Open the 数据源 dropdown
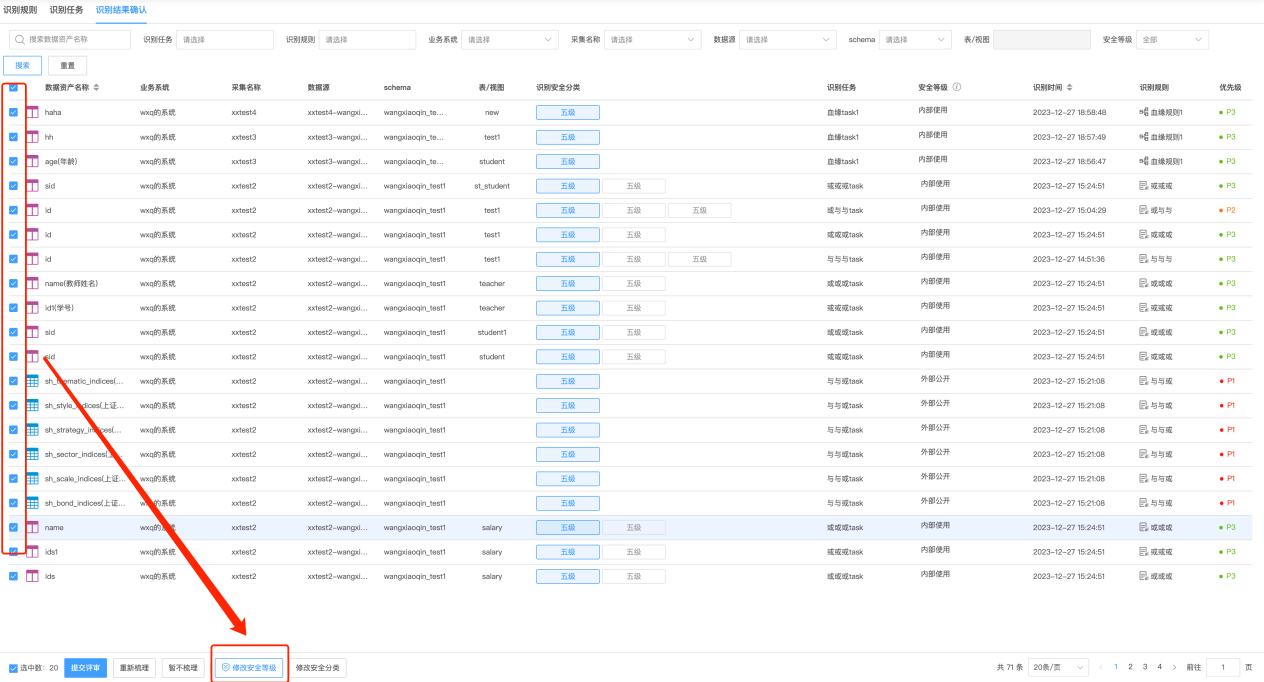This screenshot has width=1264, height=682. coord(788,40)
